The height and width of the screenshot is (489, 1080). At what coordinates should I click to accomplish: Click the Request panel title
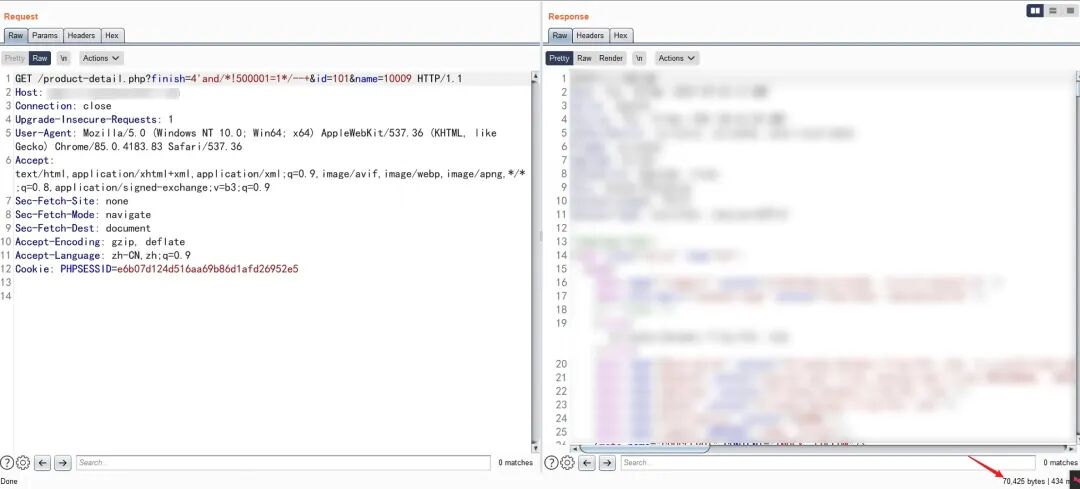click(21, 16)
